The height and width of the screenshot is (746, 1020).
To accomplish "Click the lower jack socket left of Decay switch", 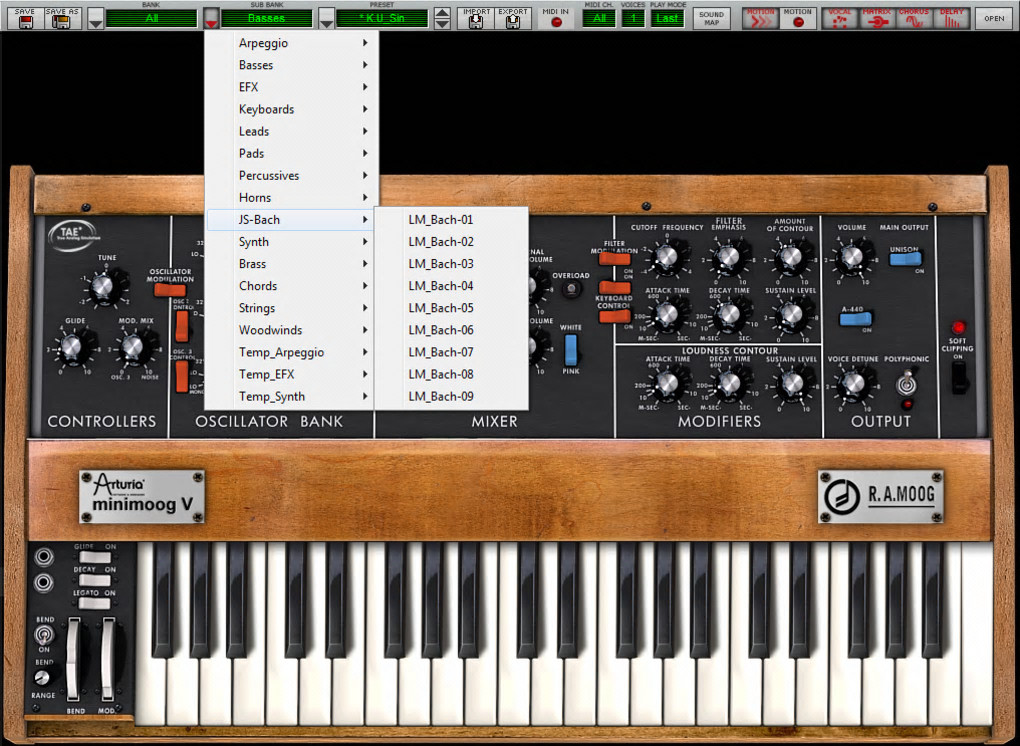I will pos(44,582).
